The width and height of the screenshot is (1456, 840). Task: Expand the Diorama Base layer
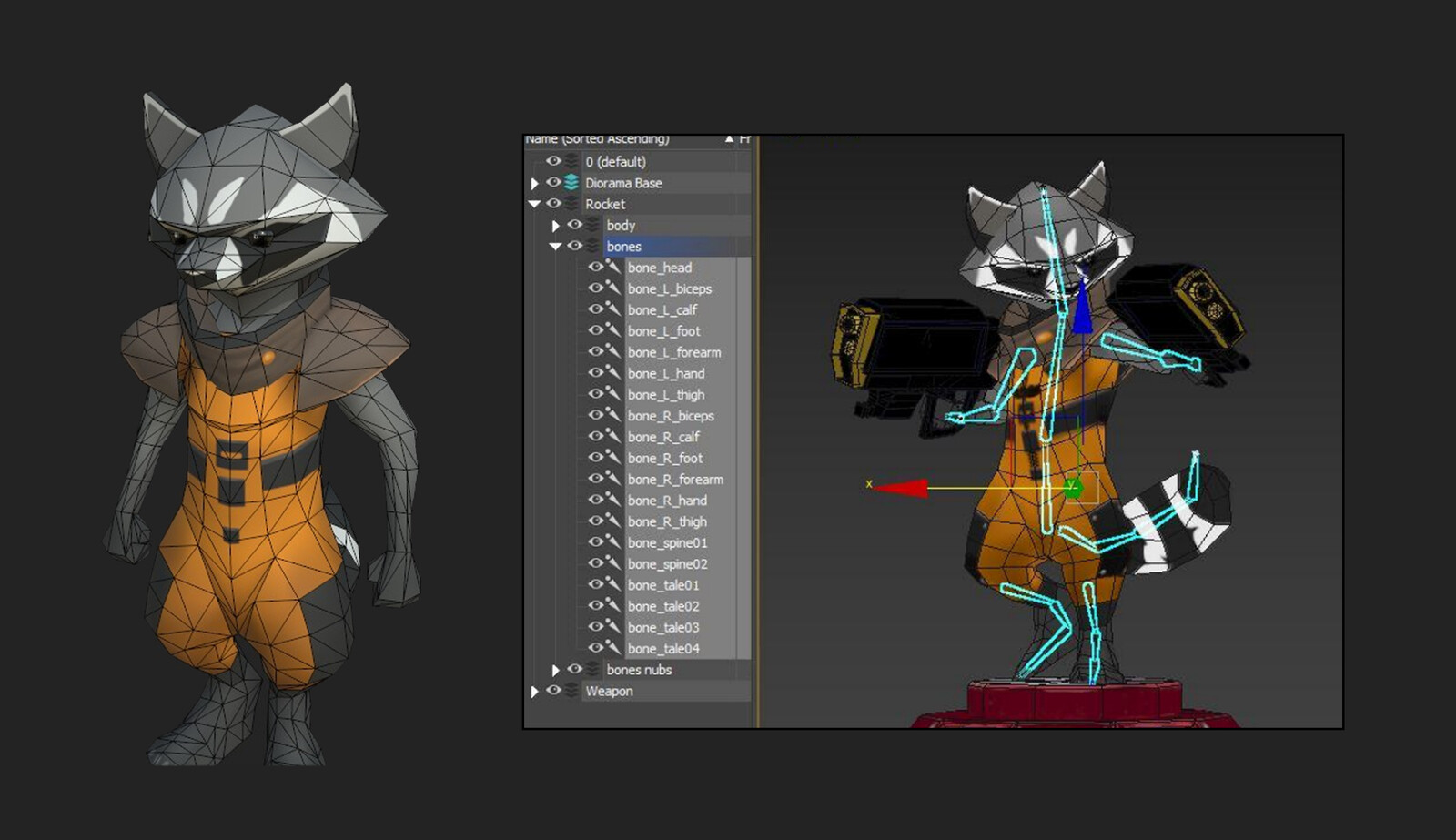tap(535, 184)
